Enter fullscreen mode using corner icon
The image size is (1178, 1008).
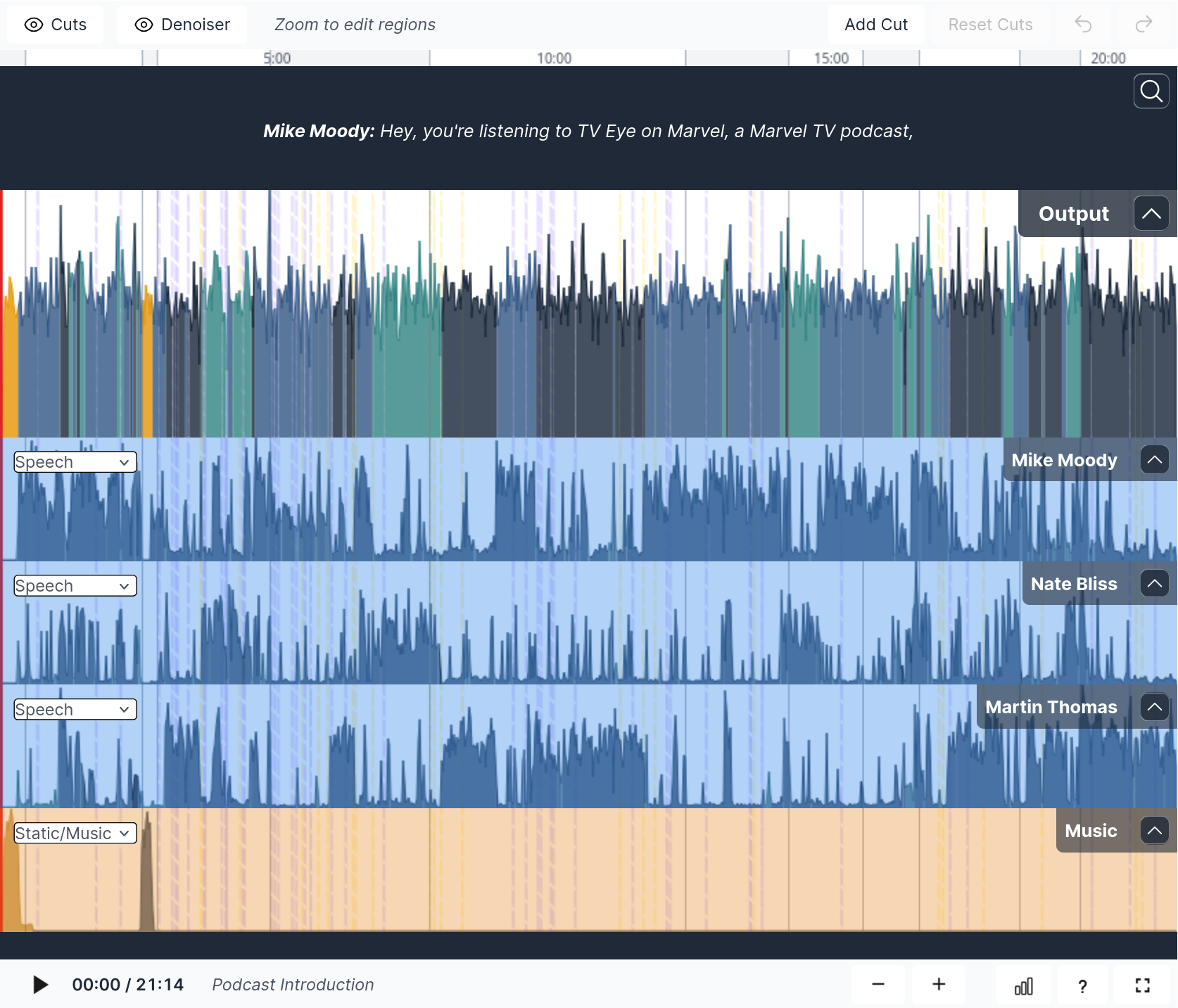[x=1142, y=985]
